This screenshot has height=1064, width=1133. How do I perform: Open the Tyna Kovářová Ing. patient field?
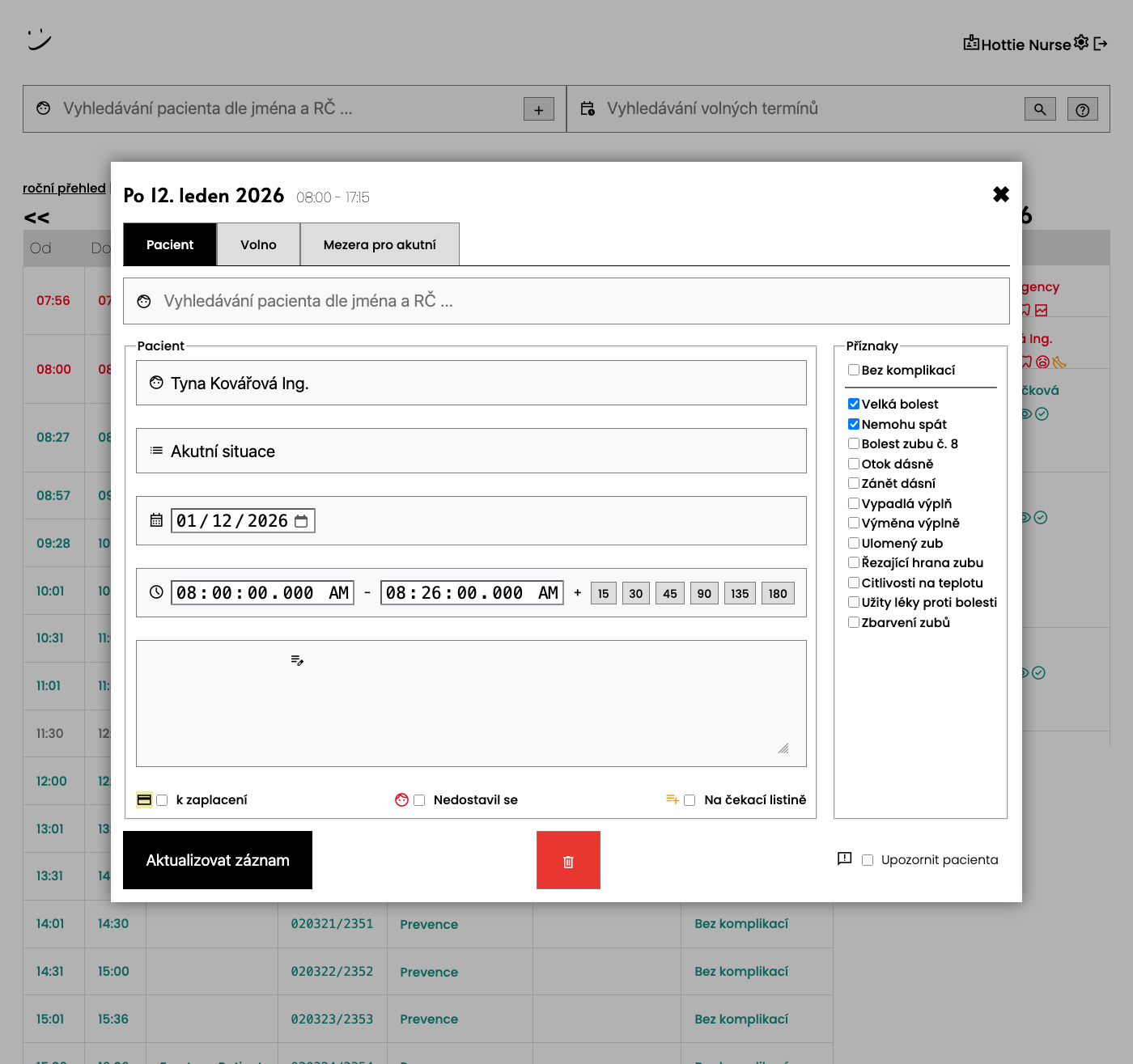coord(471,384)
